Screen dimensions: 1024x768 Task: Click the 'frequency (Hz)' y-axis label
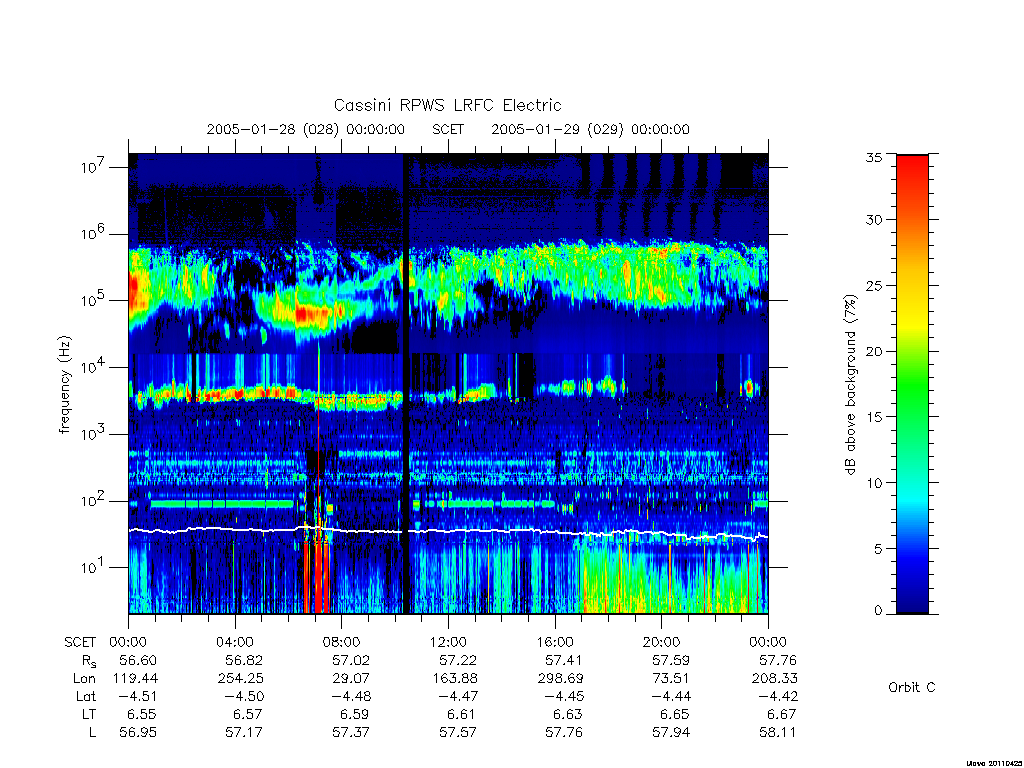[x=64, y=384]
